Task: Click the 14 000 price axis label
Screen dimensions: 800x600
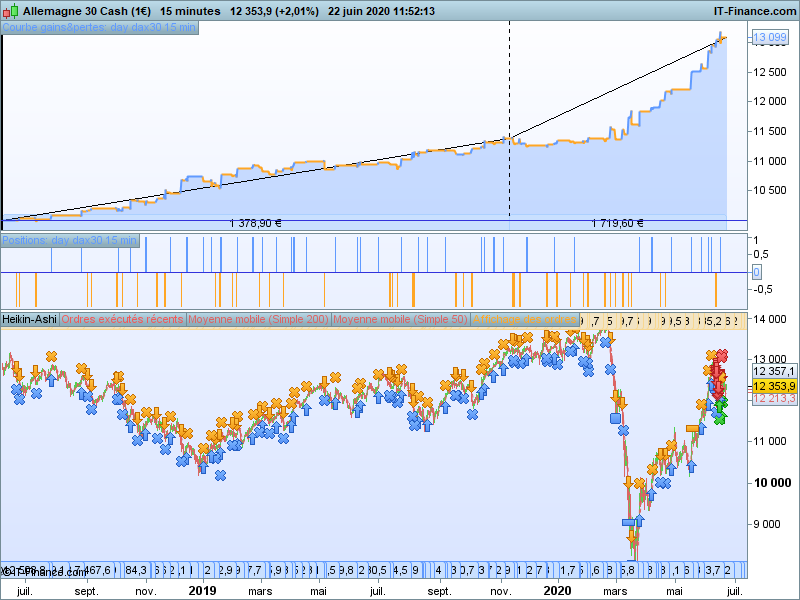Action: 770,319
